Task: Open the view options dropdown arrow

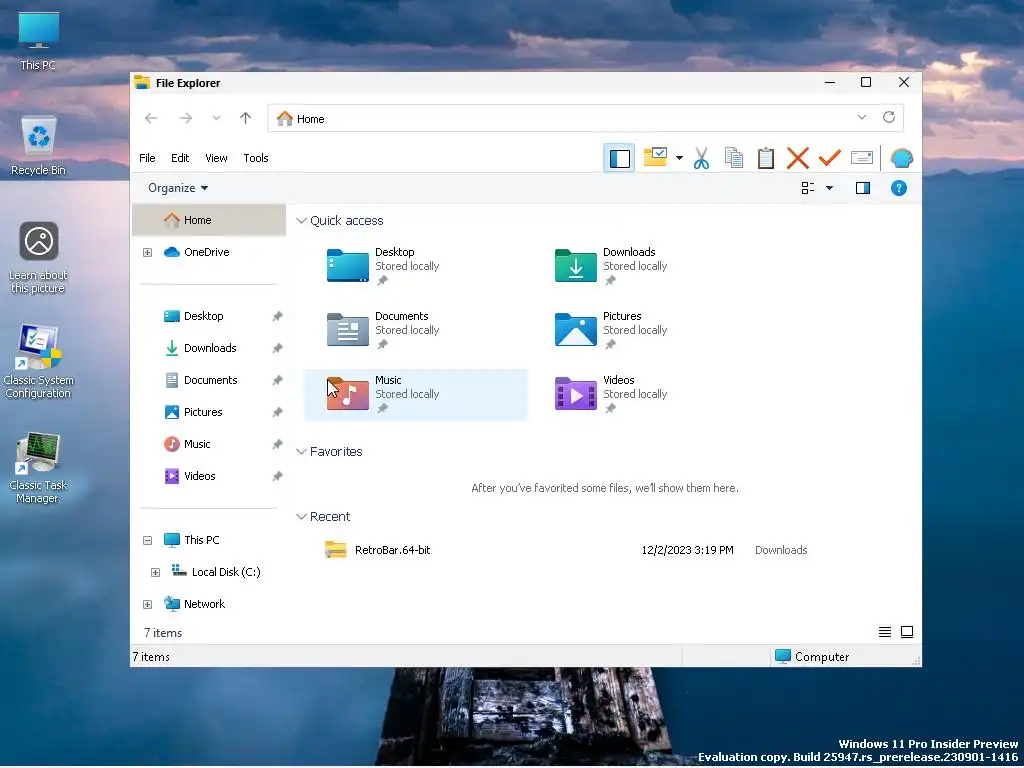Action: pyautogui.click(x=829, y=188)
